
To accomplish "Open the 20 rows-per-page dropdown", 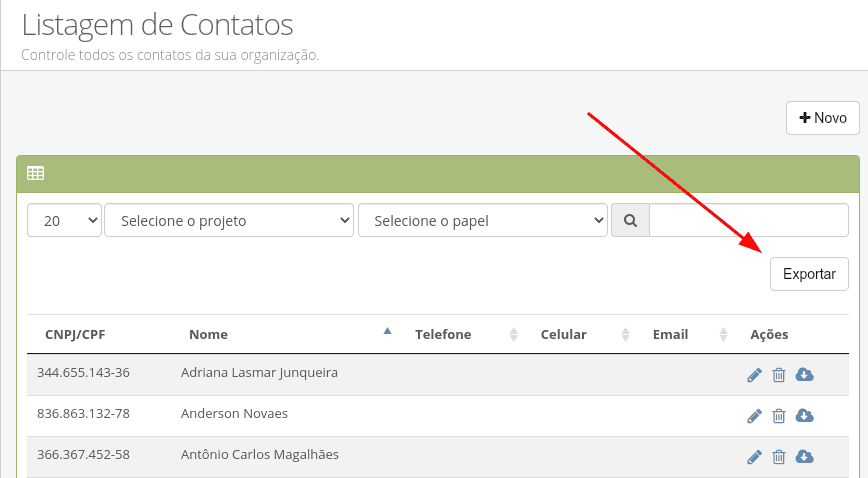I will click(64, 220).
